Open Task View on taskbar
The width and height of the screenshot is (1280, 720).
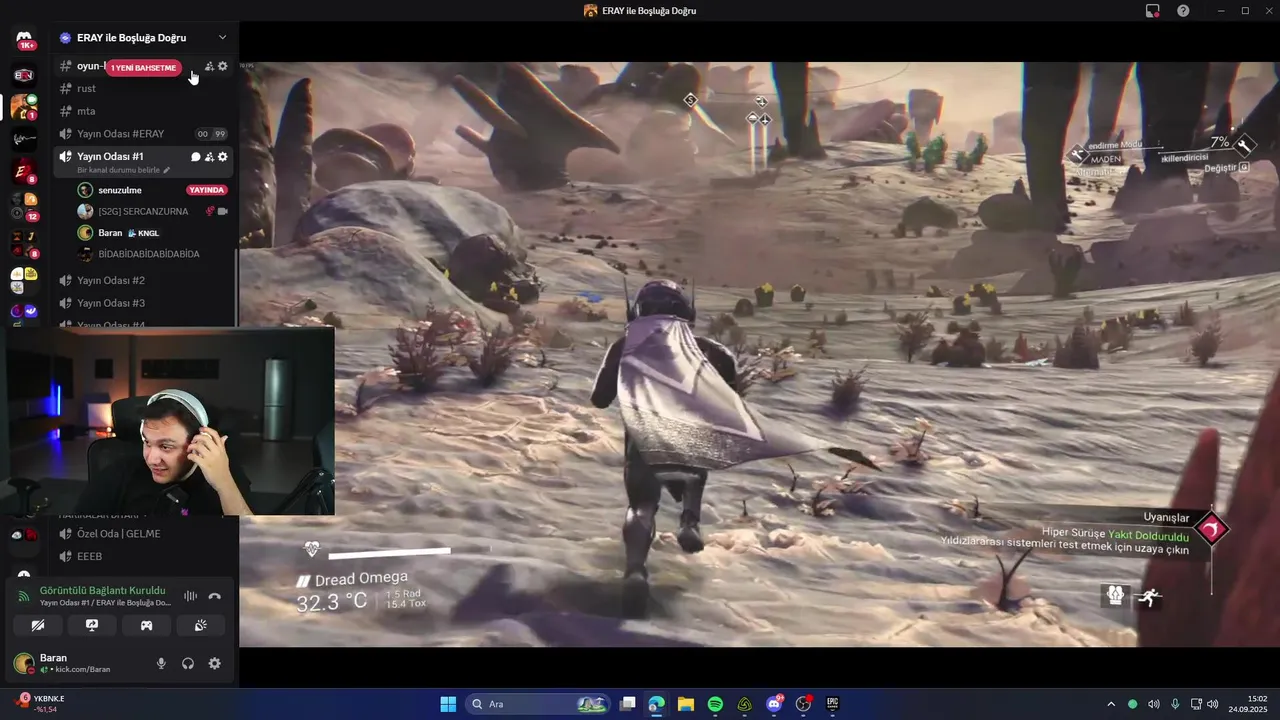coord(627,704)
